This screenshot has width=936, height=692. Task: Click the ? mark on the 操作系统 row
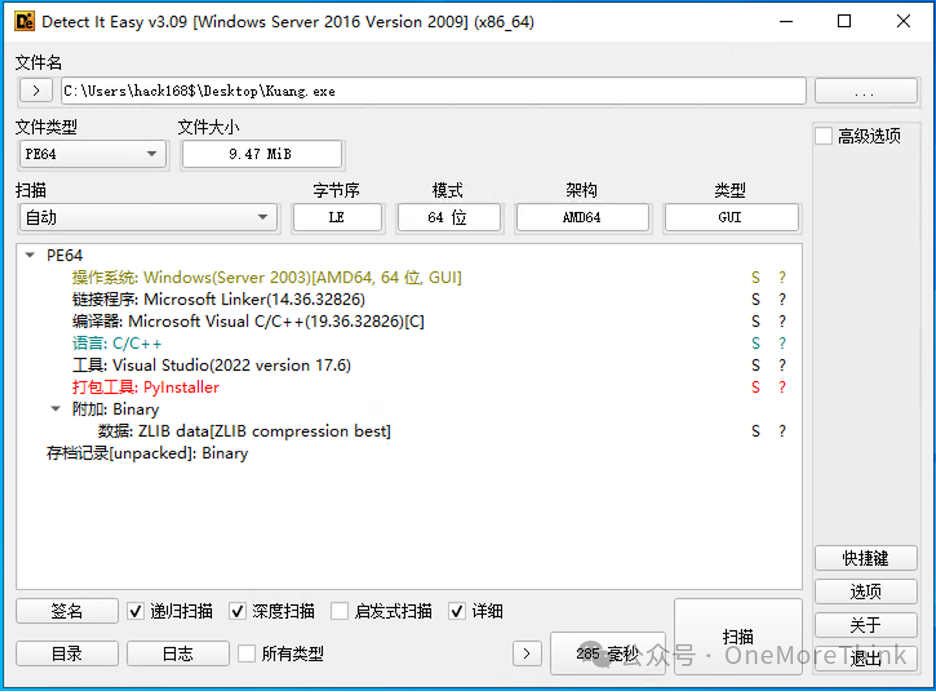(782, 278)
